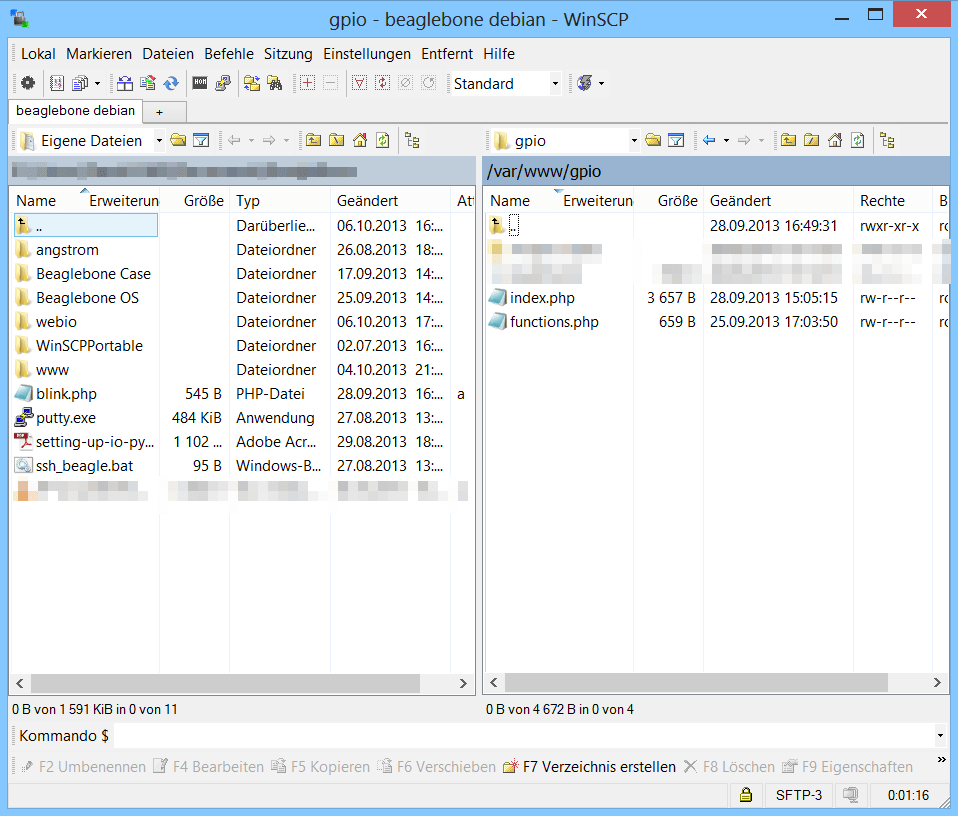The height and width of the screenshot is (816, 958).
Task: Go to local parent directory icon
Action: click(313, 140)
